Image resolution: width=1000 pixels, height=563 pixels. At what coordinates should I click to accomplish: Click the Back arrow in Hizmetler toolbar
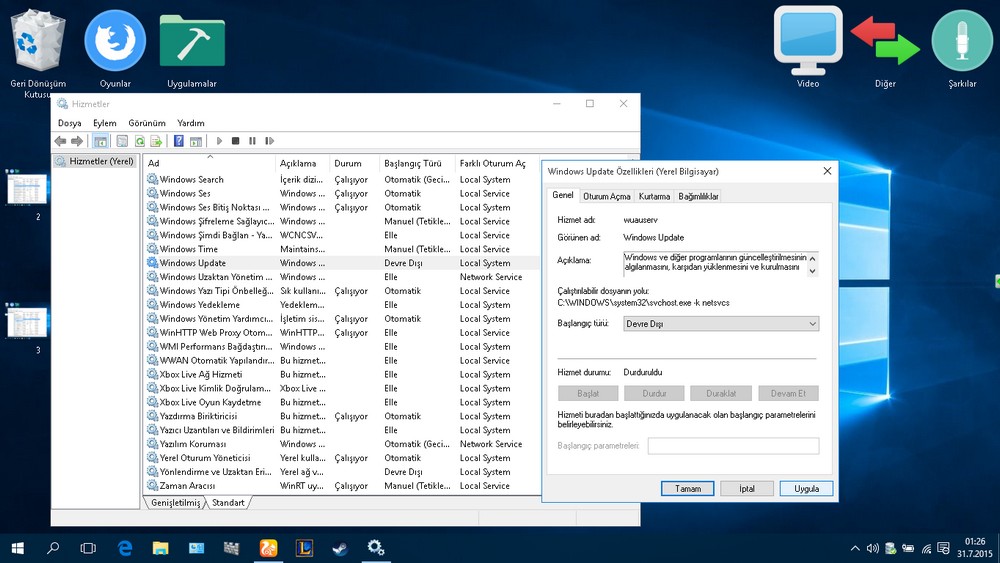point(61,141)
